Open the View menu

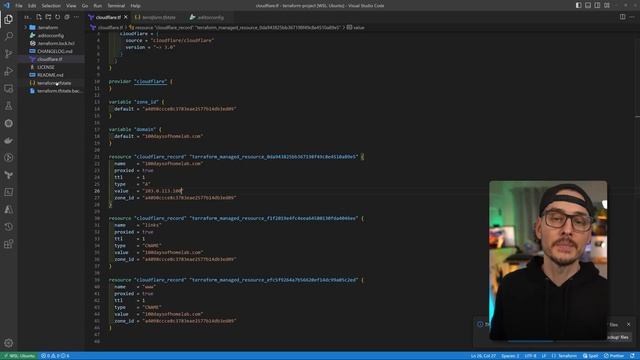click(71, 6)
